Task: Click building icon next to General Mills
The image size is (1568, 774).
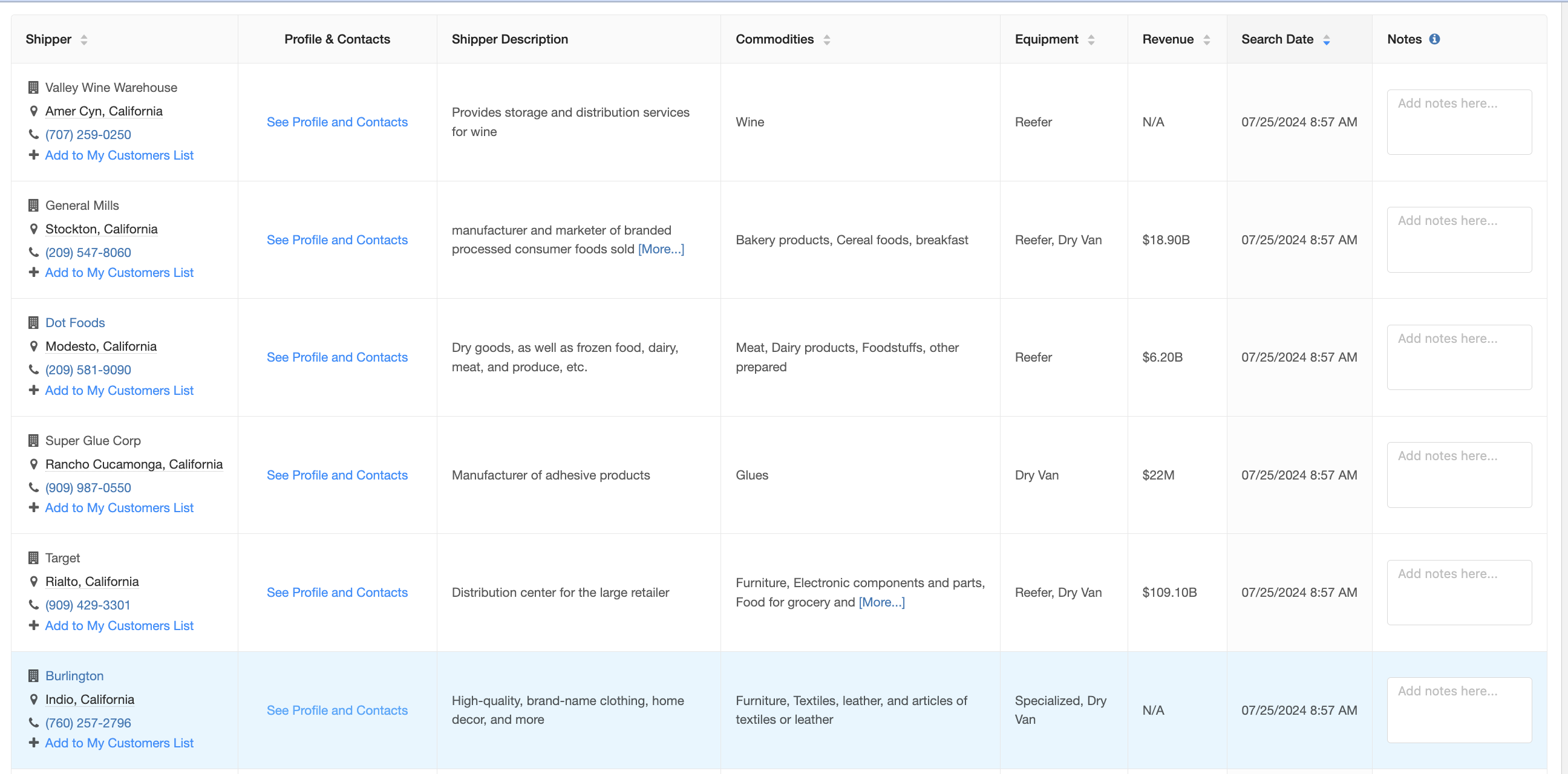Action: (x=33, y=206)
